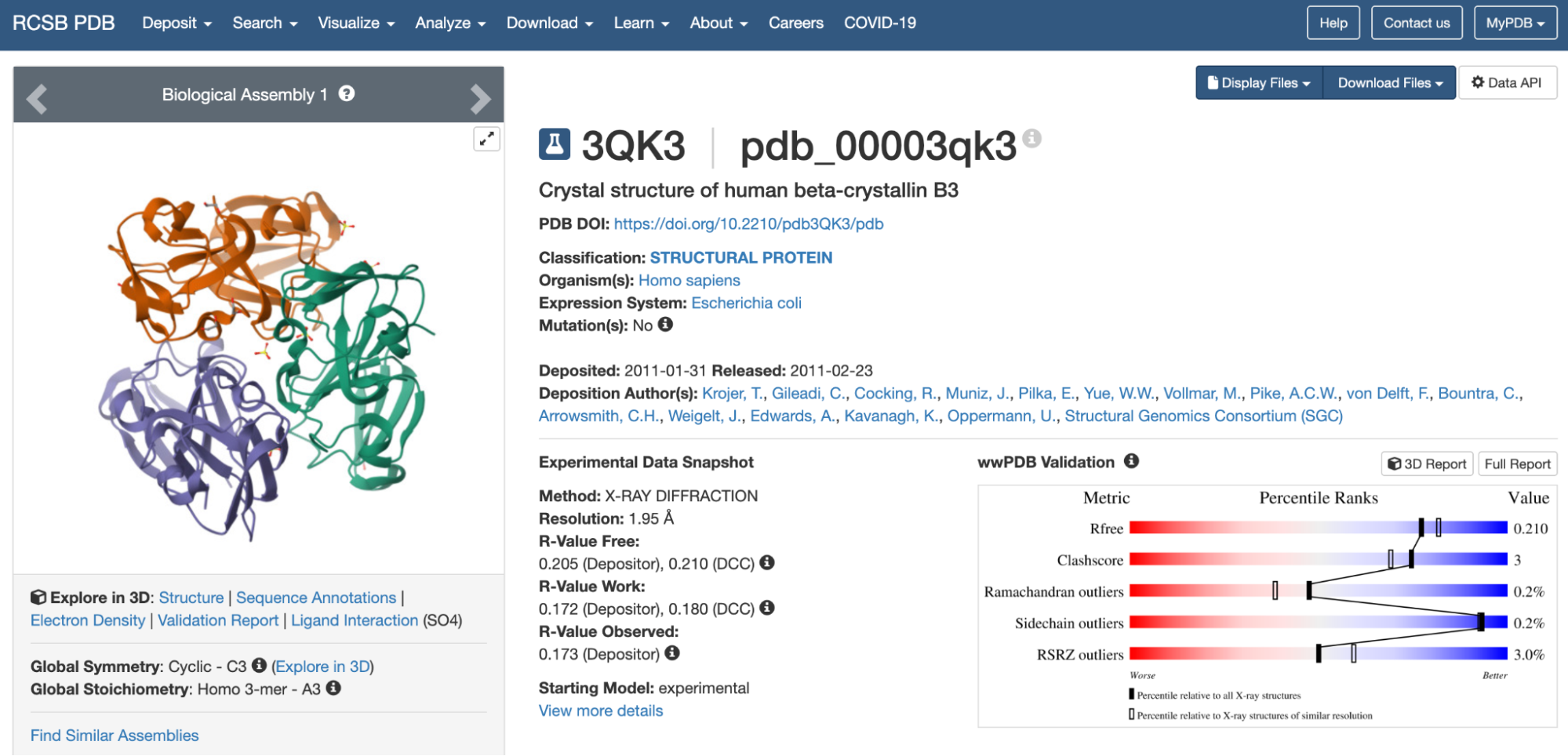Open Analyze menu
Screen dimensions: 1568x756
[x=450, y=24]
